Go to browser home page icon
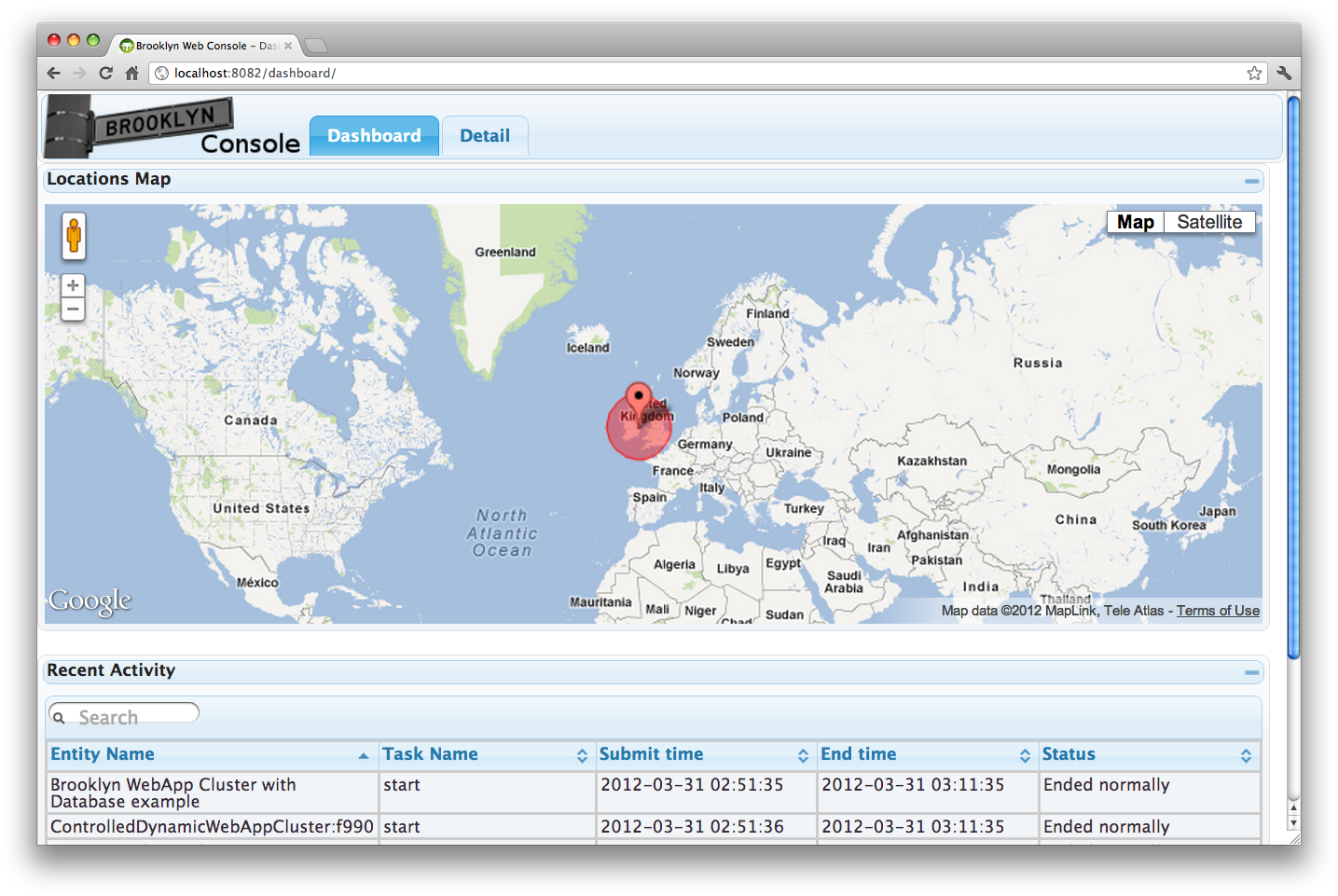The height and width of the screenshot is (896, 1338). [131, 73]
